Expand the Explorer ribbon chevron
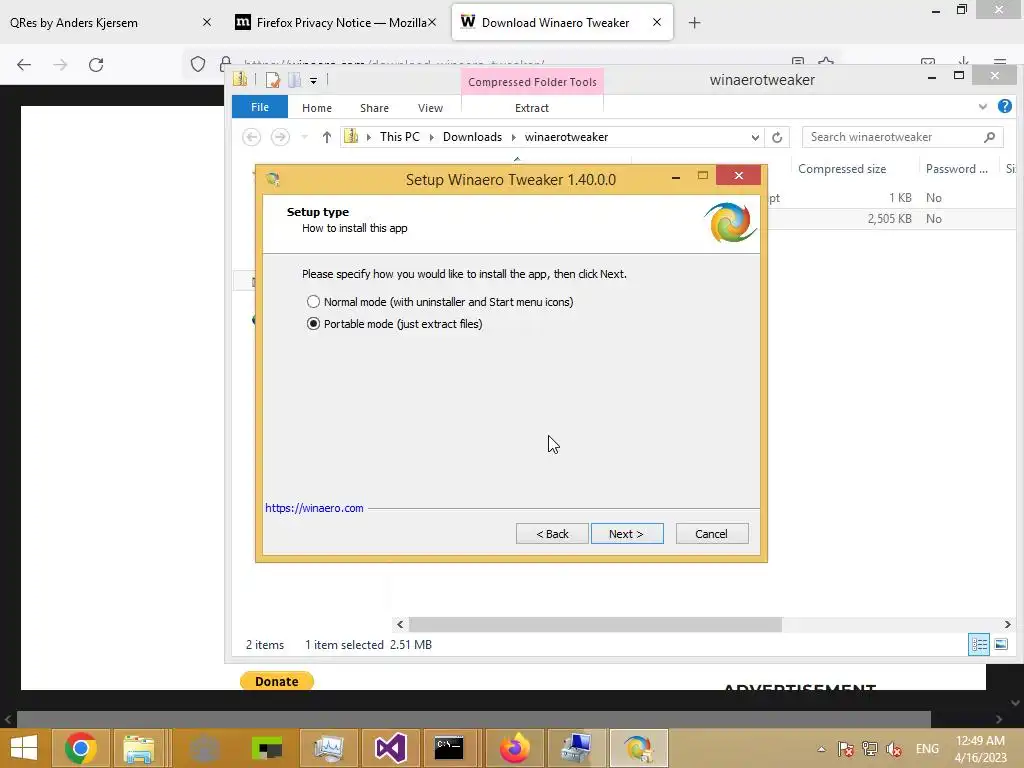Image resolution: width=1024 pixels, height=768 pixels. (983, 106)
